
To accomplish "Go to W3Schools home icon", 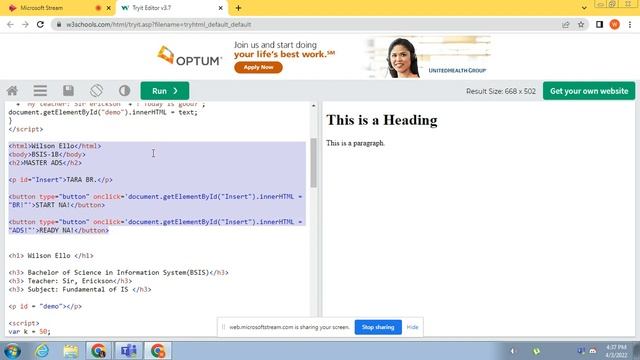I will click(12, 91).
